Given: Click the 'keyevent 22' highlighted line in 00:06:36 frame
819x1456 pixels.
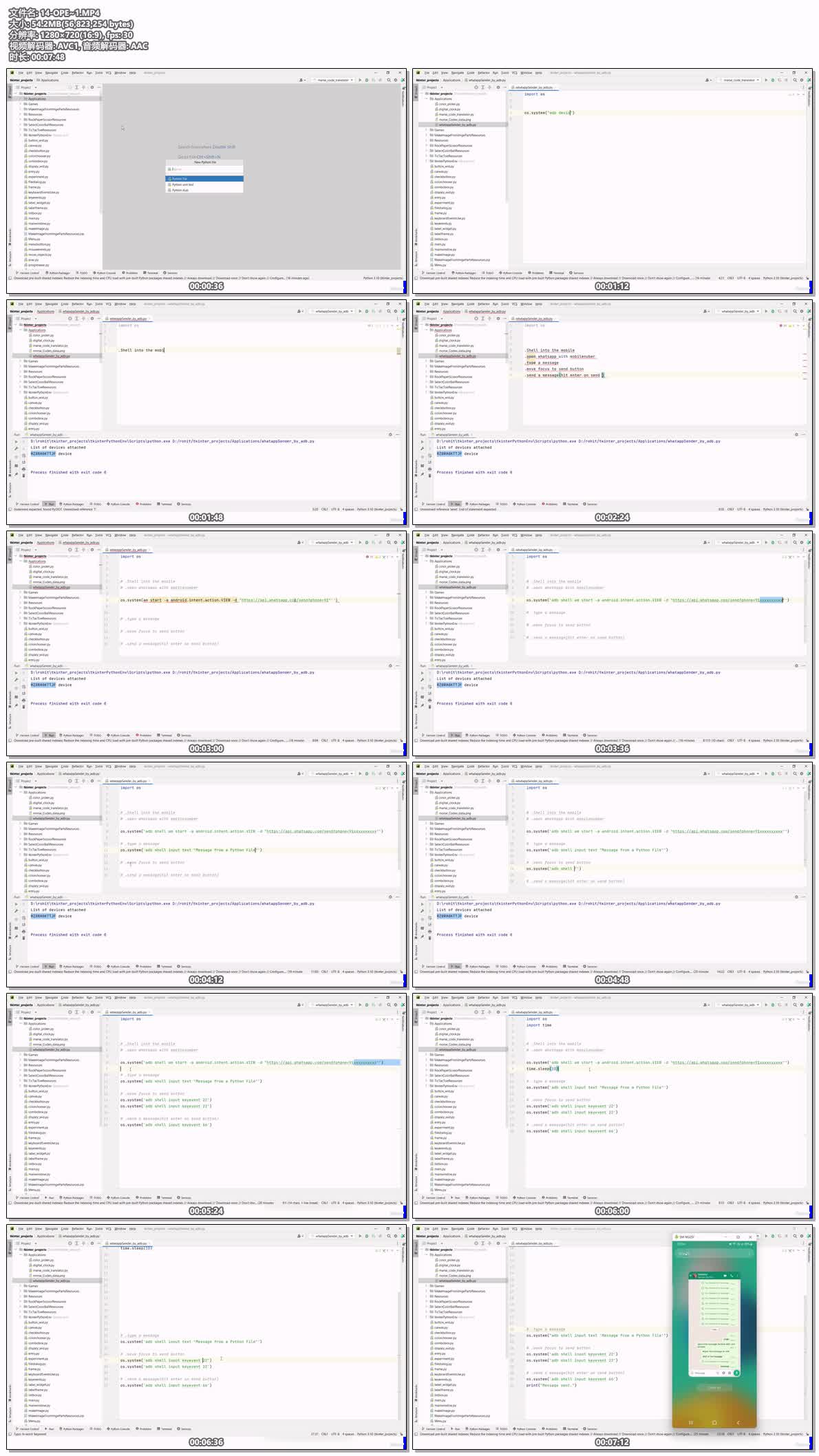Looking at the screenshot, I should point(166,1360).
